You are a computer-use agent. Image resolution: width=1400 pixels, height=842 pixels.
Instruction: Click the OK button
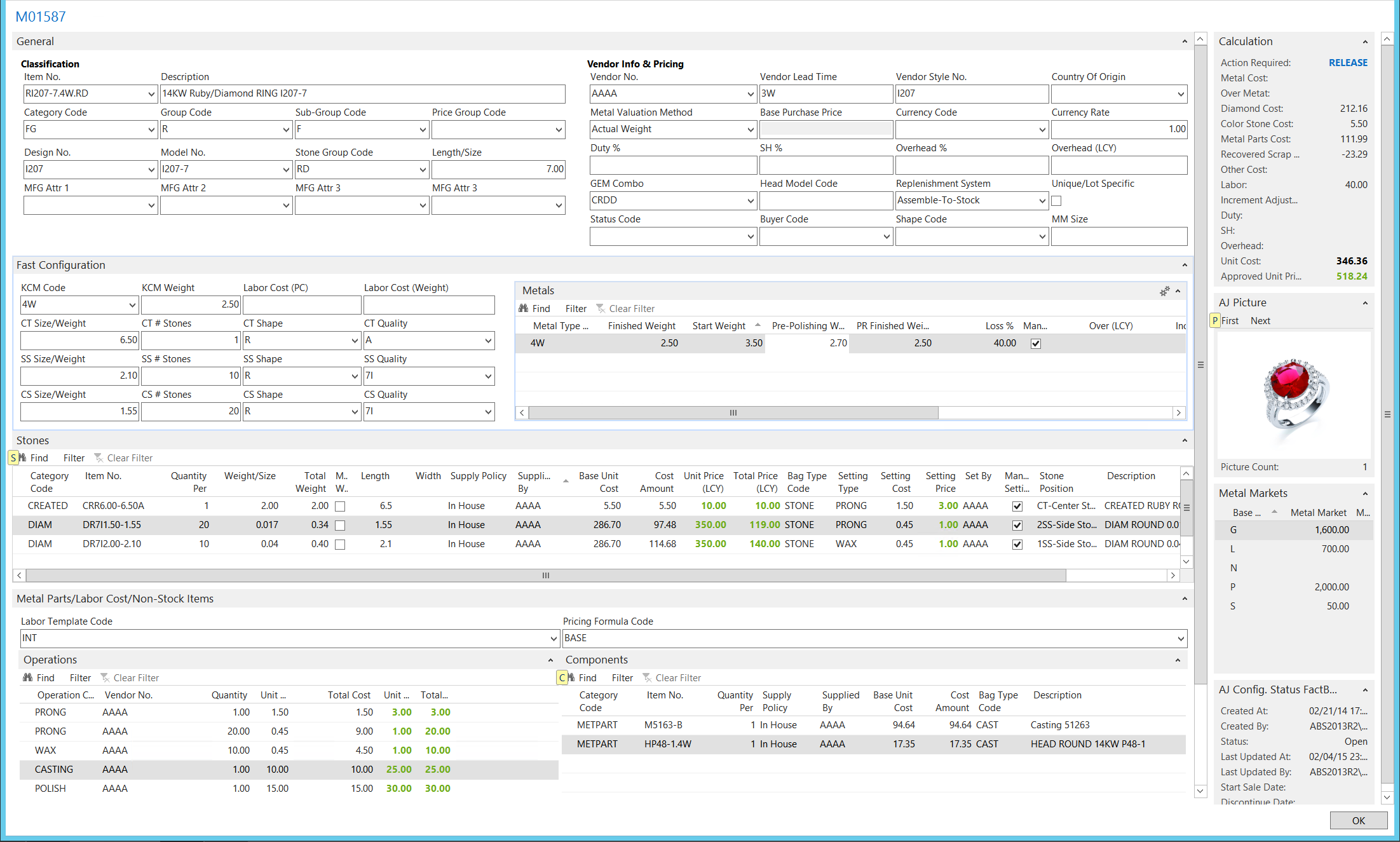coord(1358,820)
